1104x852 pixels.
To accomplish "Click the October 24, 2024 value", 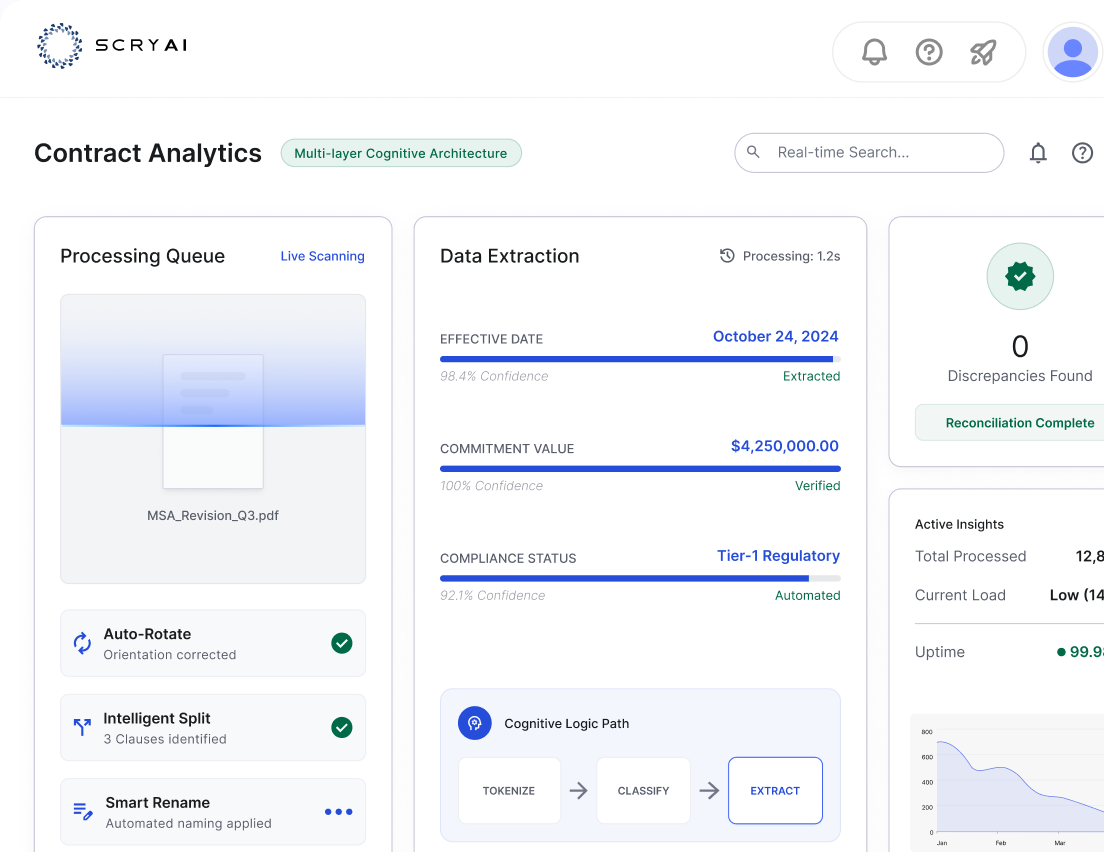I will (776, 337).
